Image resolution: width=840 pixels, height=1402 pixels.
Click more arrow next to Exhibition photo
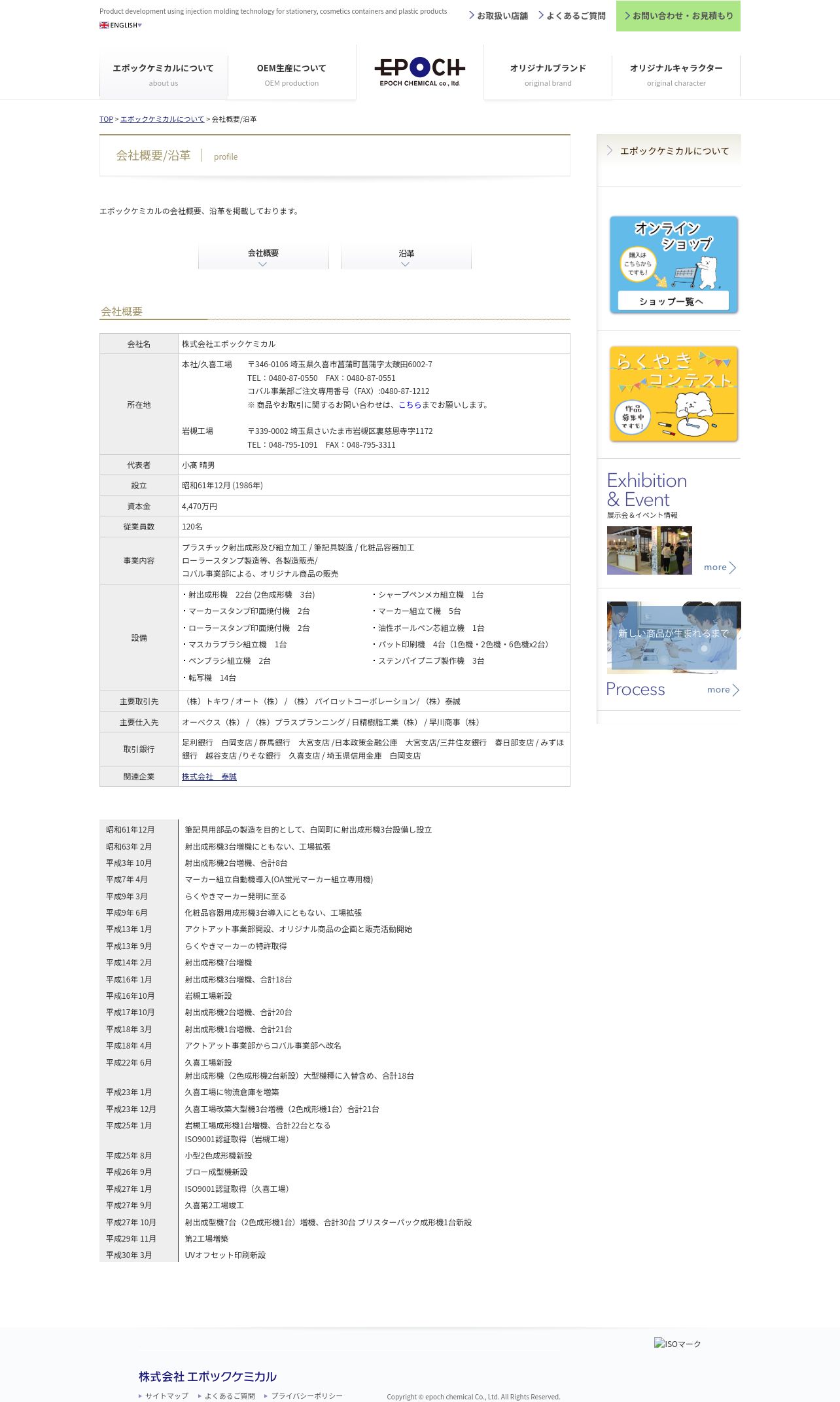720,567
